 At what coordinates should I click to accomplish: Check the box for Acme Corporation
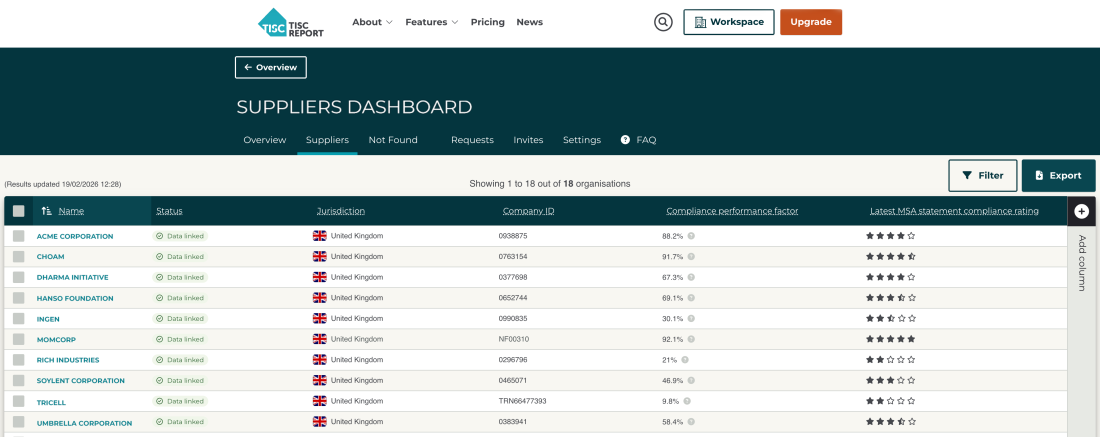19,236
